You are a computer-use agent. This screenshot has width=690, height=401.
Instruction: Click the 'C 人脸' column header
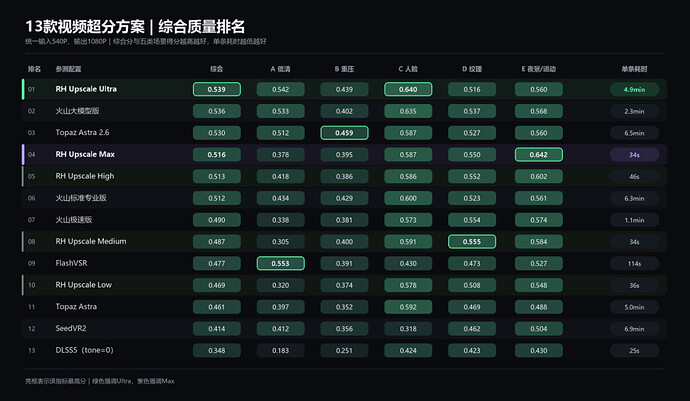tap(408, 69)
